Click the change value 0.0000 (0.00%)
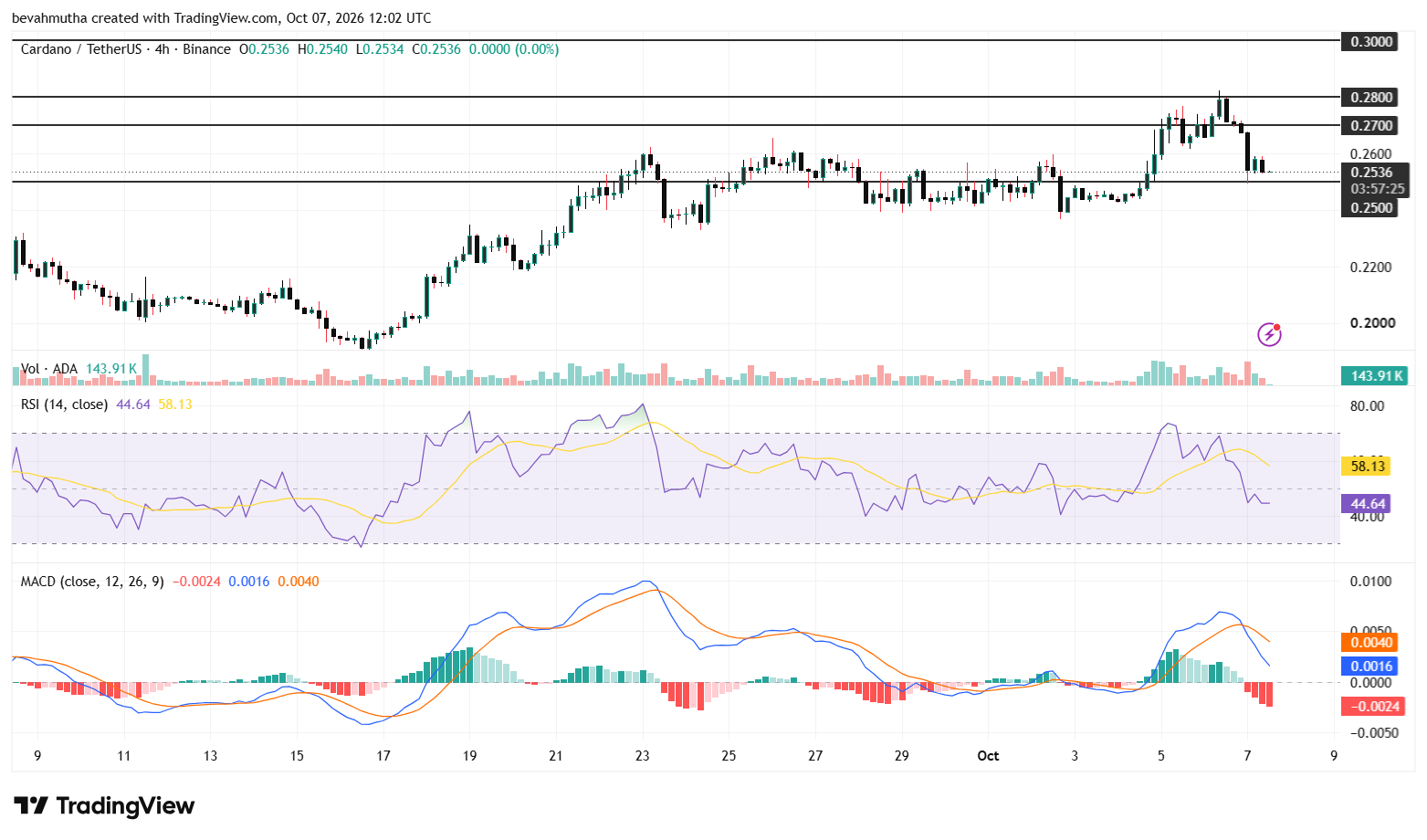Screen dimensions: 1427x840 click(x=514, y=49)
